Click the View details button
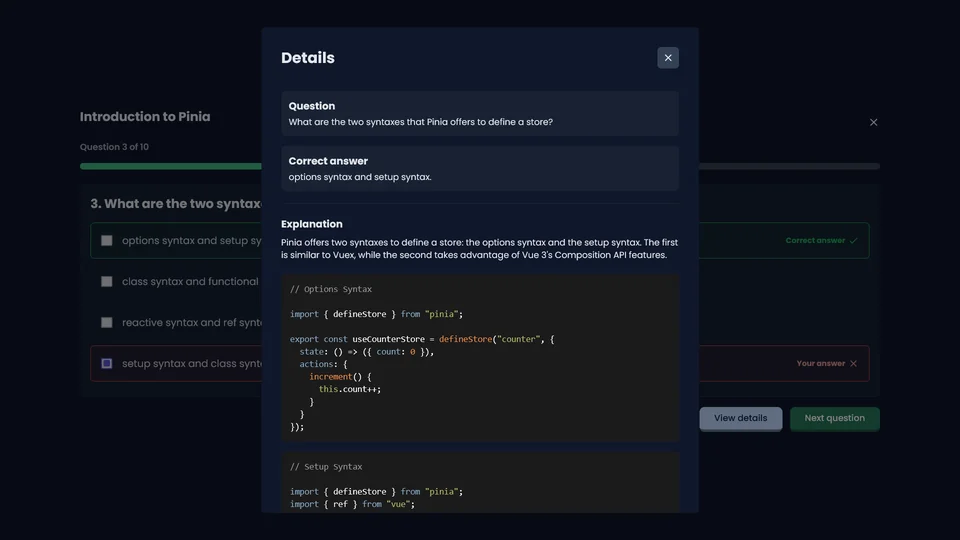Screen dimensions: 960x540 click(740, 418)
